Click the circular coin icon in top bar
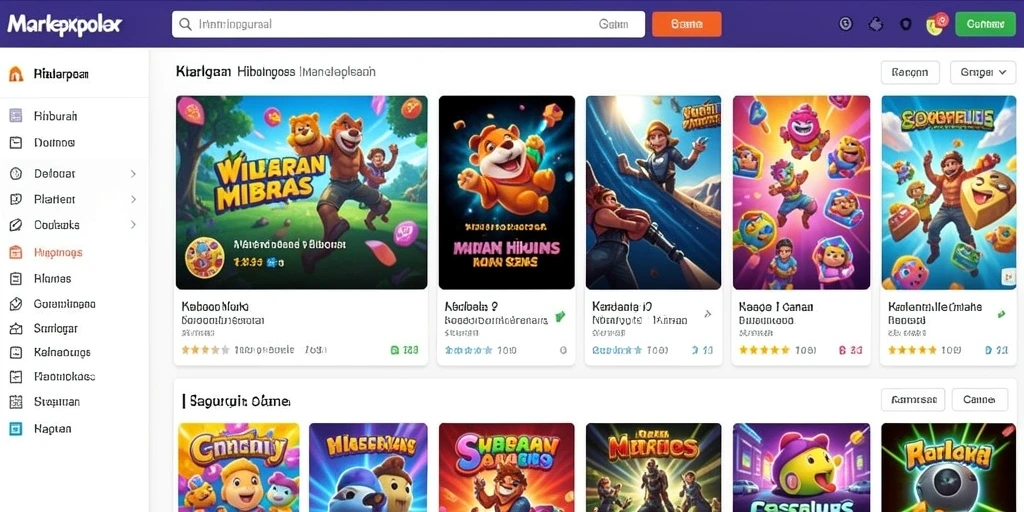The height and width of the screenshot is (512, 1024). (x=846, y=24)
